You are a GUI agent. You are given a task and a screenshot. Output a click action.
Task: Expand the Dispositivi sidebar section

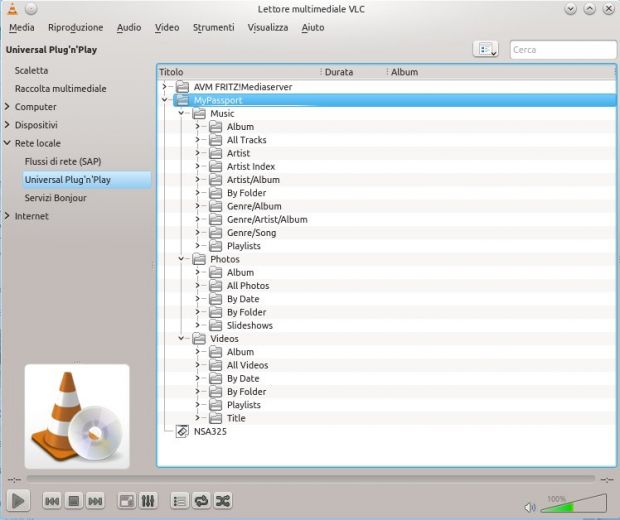[7, 125]
